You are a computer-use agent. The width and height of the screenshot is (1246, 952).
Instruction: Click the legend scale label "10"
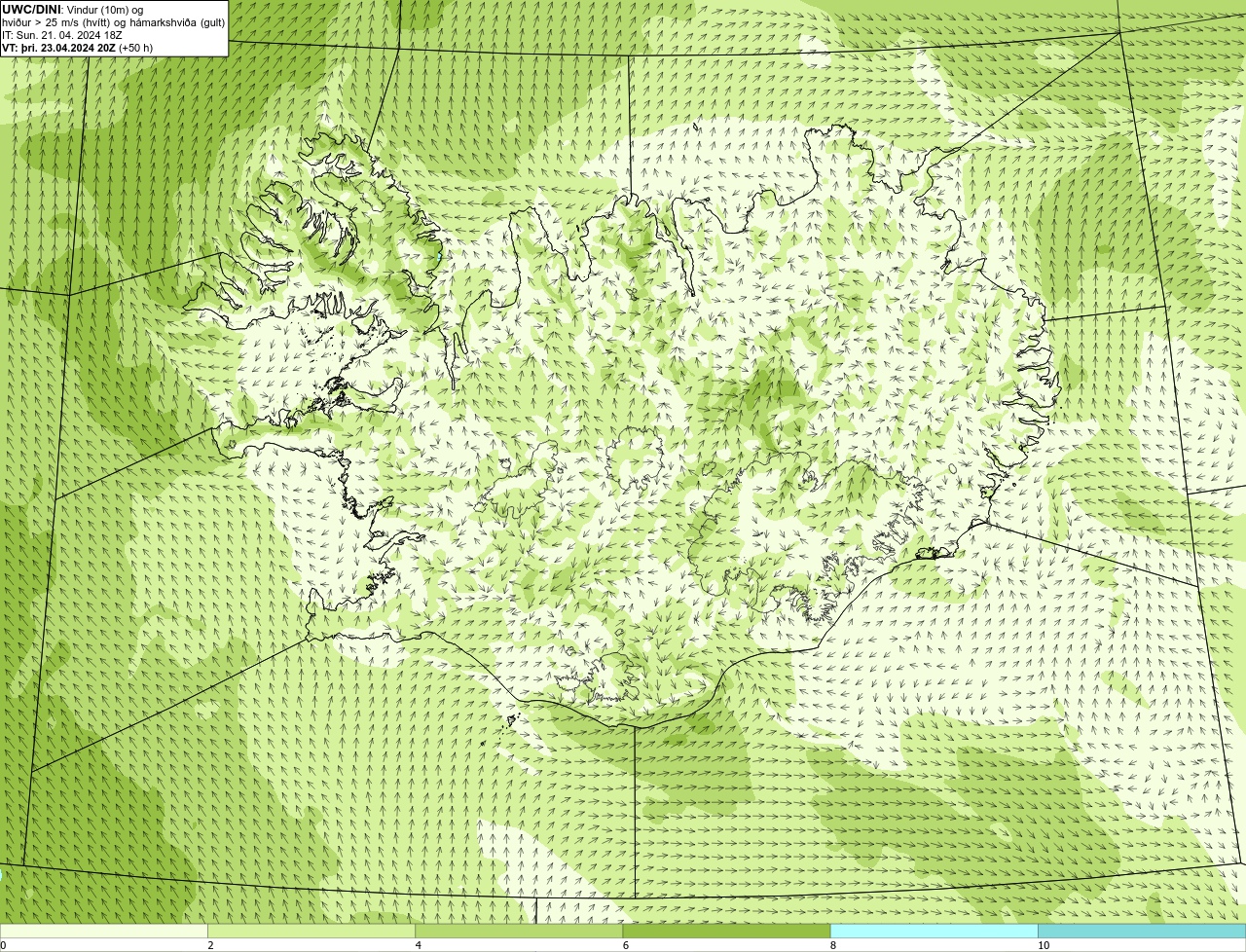click(1044, 945)
